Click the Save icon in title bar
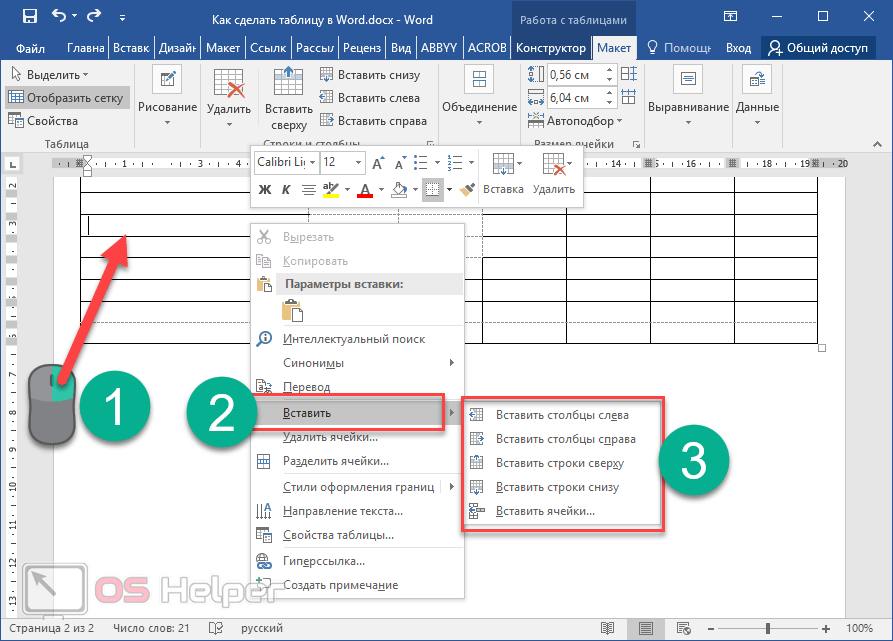This screenshot has width=893, height=641. pyautogui.click(x=29, y=17)
